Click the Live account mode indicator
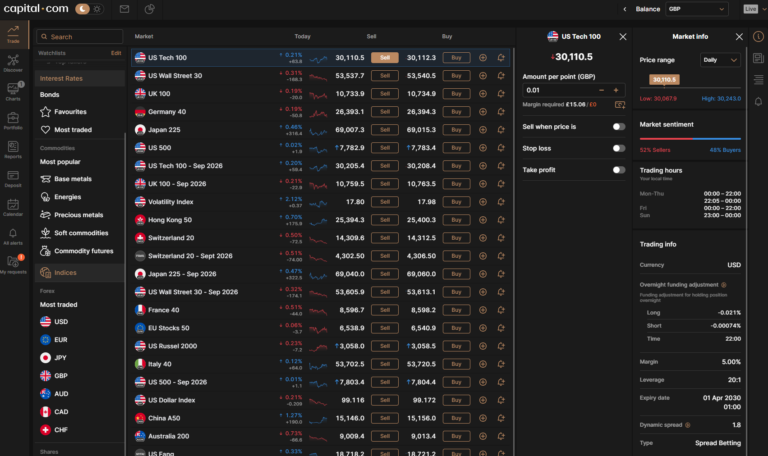Image resolution: width=768 pixels, height=456 pixels. coord(750,9)
